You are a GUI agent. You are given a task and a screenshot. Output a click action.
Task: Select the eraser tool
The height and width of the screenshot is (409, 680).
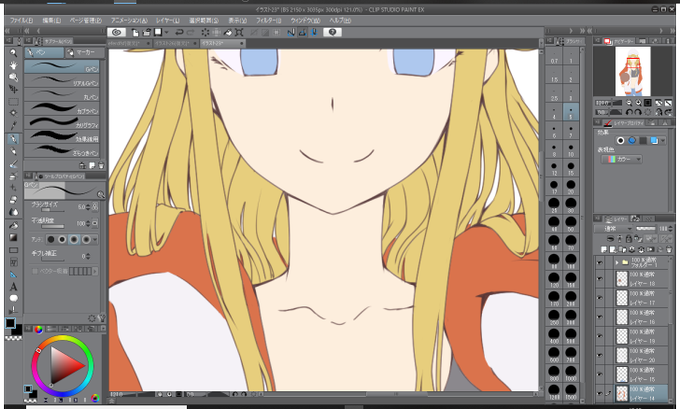pos(13,199)
